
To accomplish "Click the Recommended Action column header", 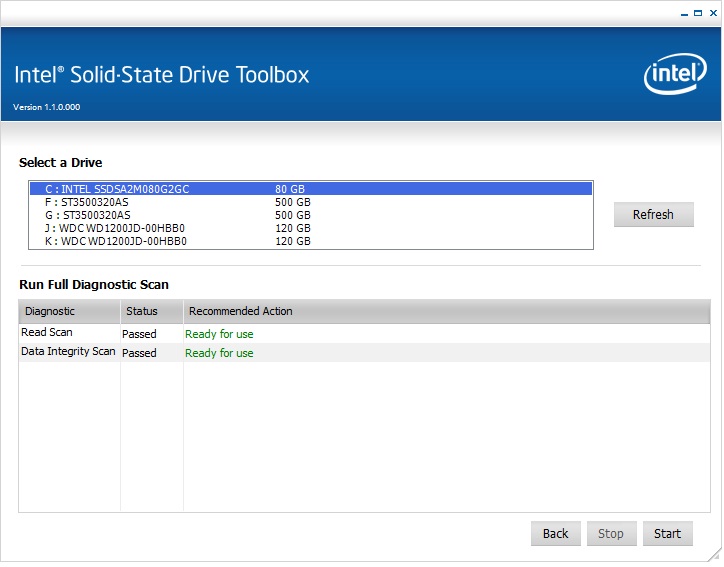I will tap(446, 311).
